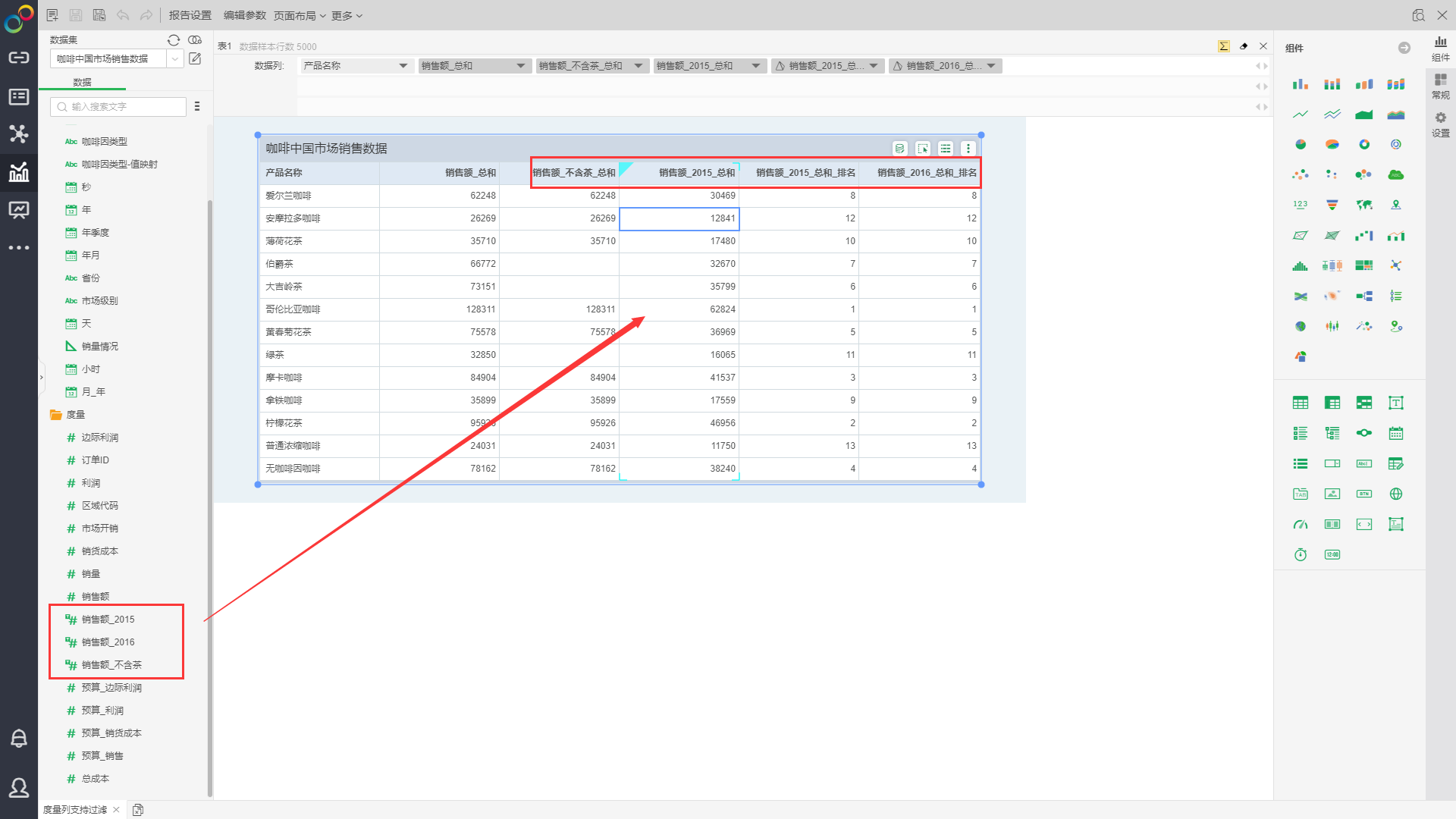
Task: Open the 页面布局 dropdown menu
Action: coord(299,15)
